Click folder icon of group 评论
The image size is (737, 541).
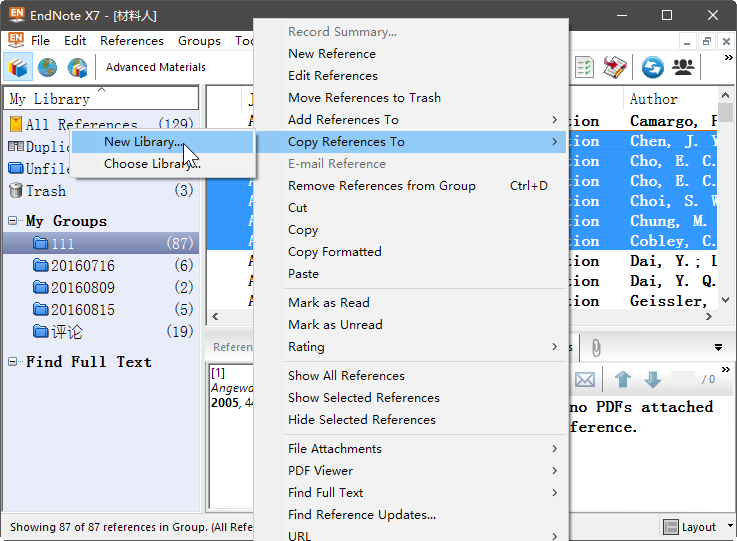coord(41,331)
